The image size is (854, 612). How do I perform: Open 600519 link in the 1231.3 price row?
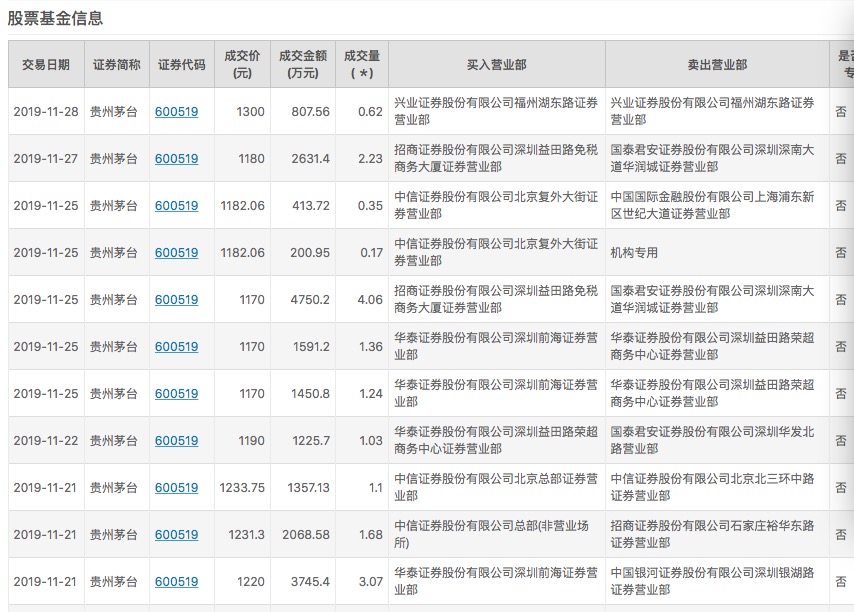click(x=176, y=535)
